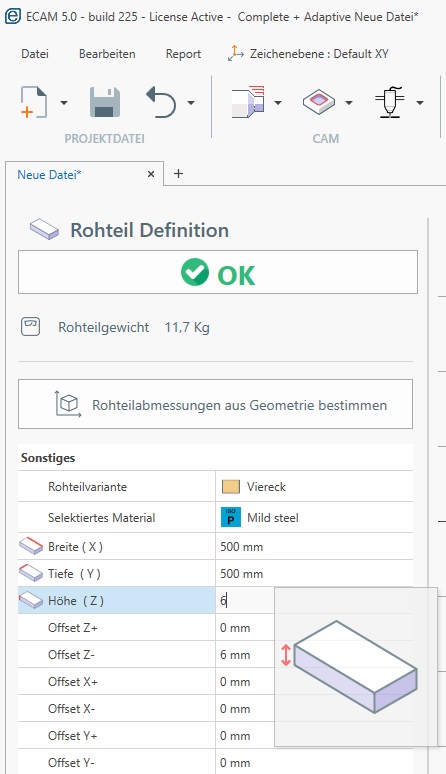Open the Datei menu

coord(35,54)
